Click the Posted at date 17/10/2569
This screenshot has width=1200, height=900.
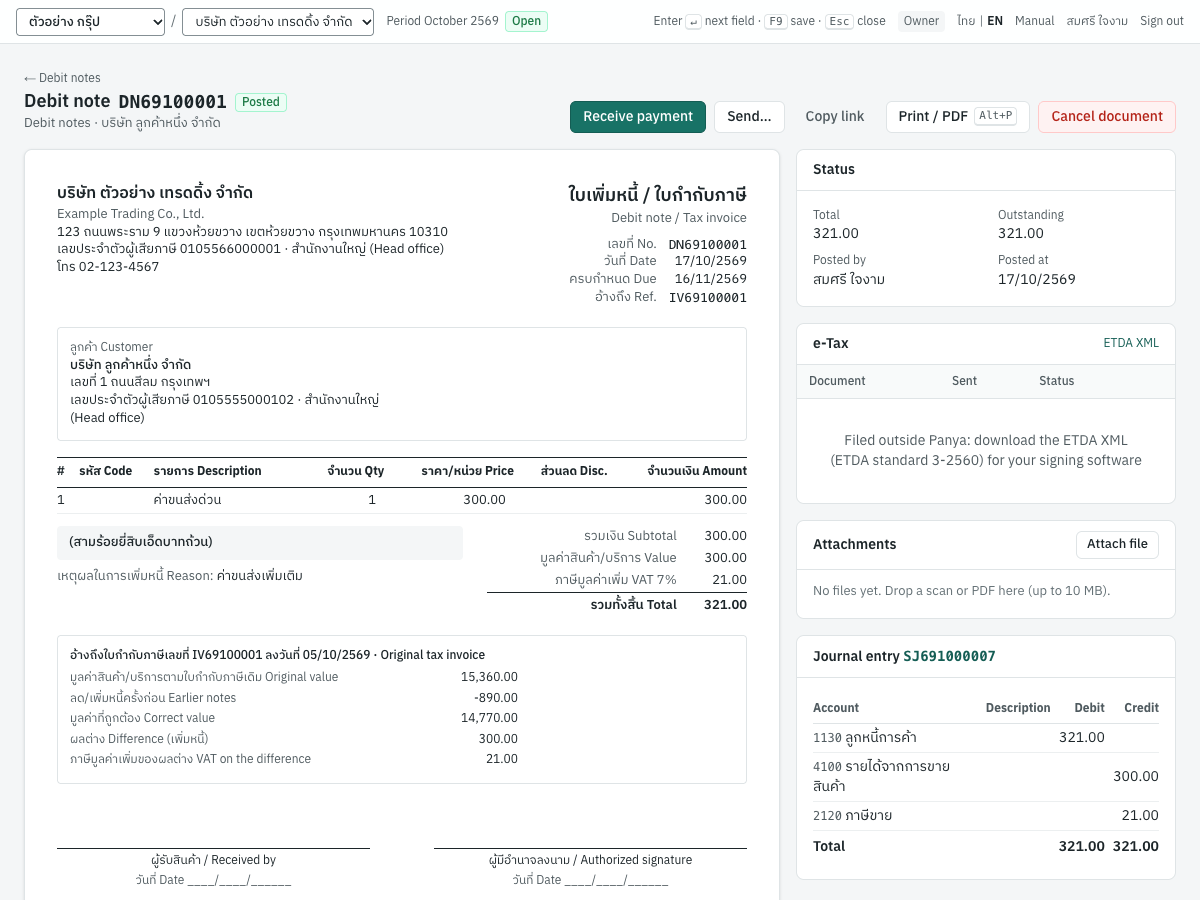click(1037, 279)
